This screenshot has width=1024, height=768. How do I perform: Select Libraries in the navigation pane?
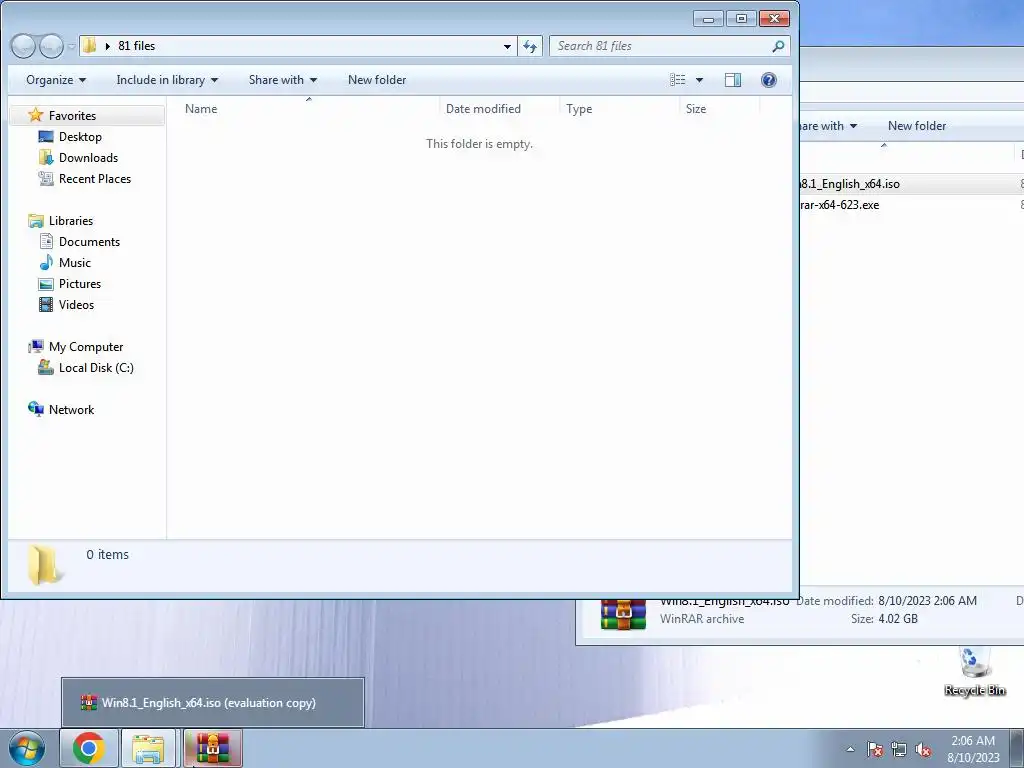point(71,220)
